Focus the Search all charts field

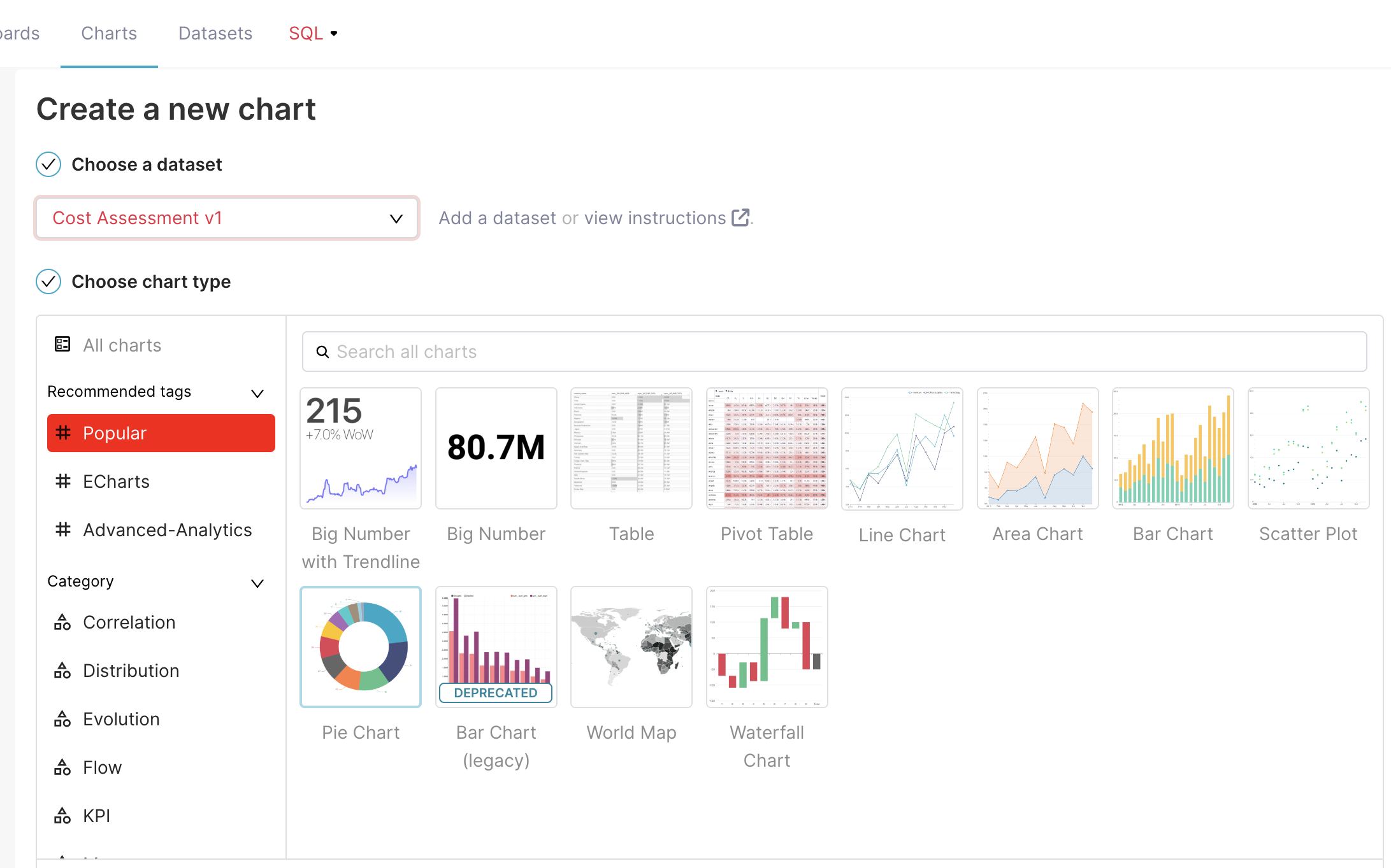pos(834,352)
